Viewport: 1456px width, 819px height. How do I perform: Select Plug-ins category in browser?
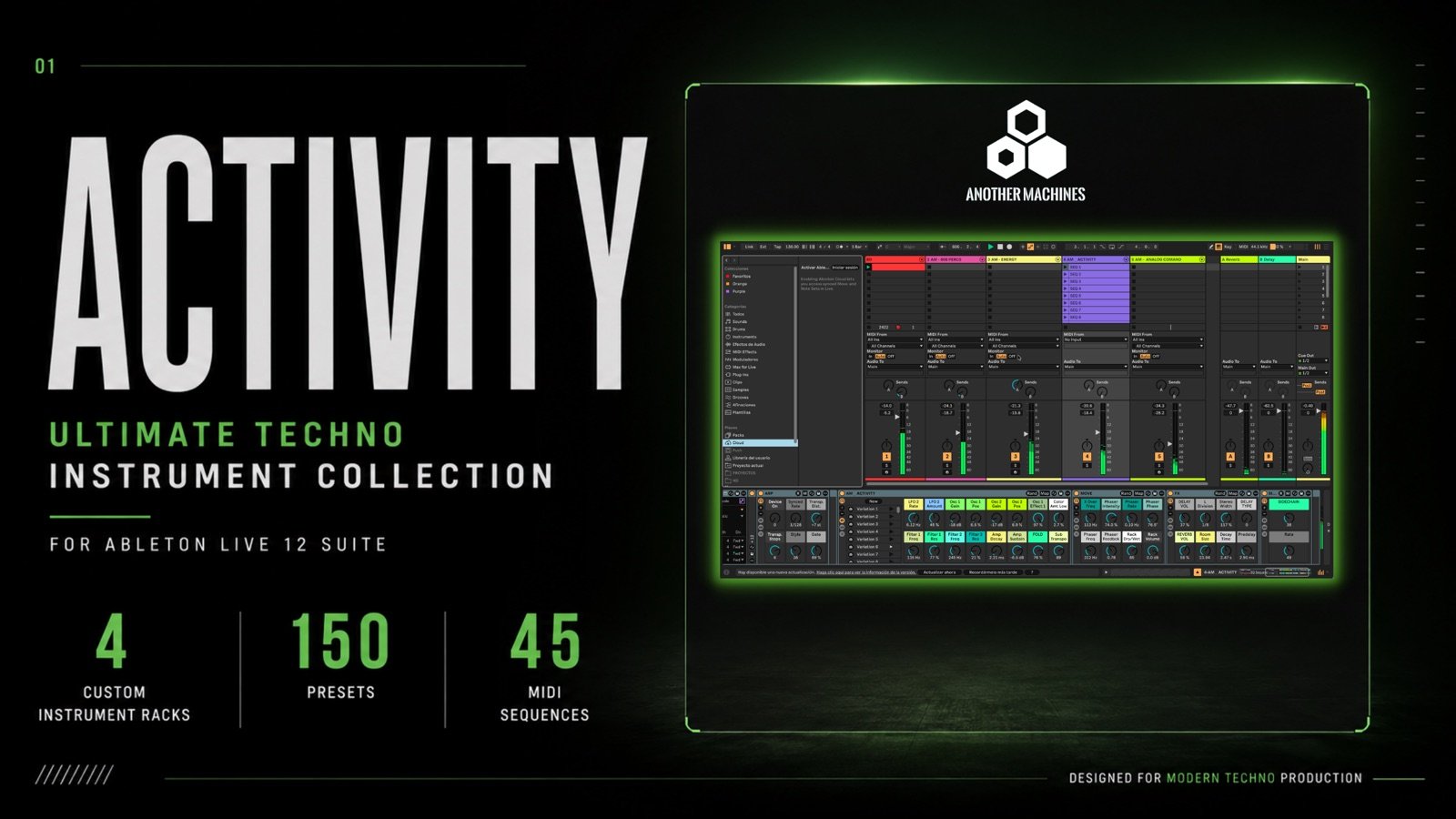click(737, 375)
